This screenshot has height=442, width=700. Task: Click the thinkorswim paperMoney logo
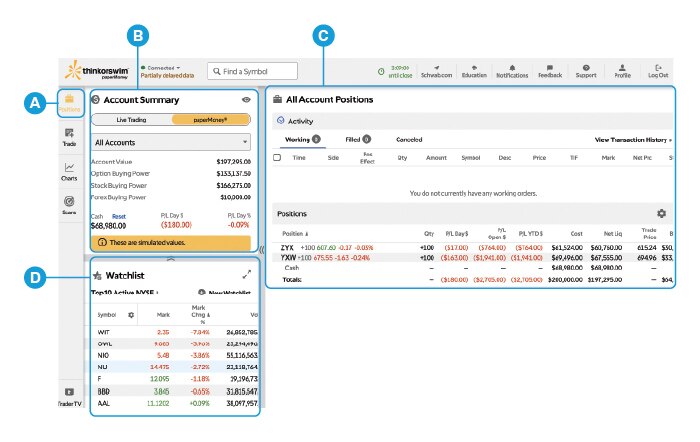pos(97,71)
